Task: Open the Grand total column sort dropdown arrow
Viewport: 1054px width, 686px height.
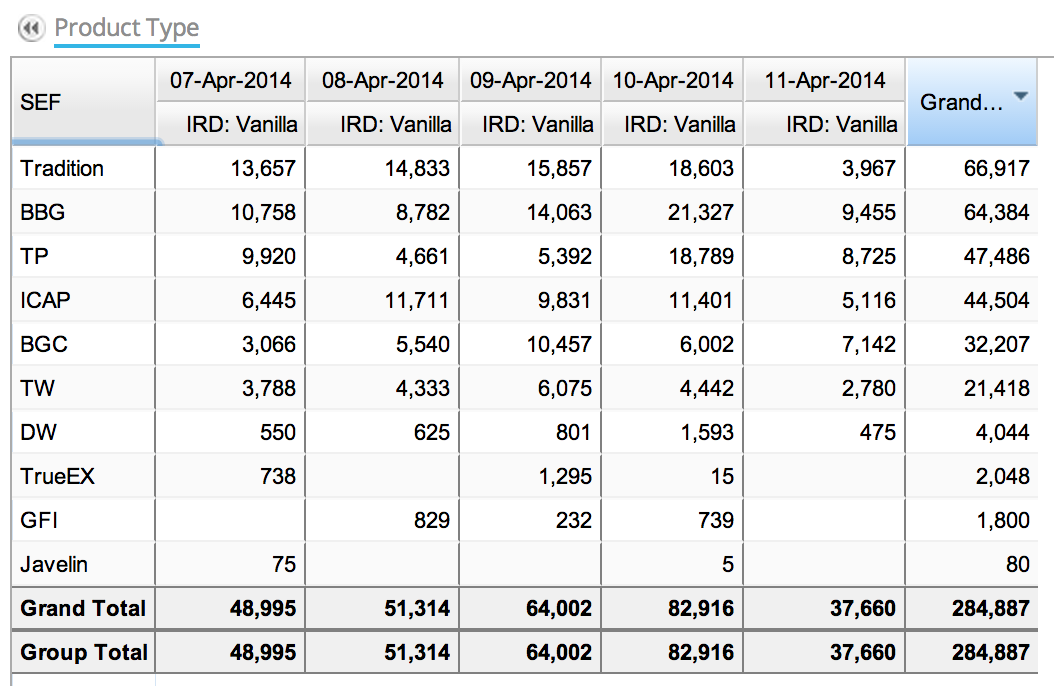Action: [1020, 96]
